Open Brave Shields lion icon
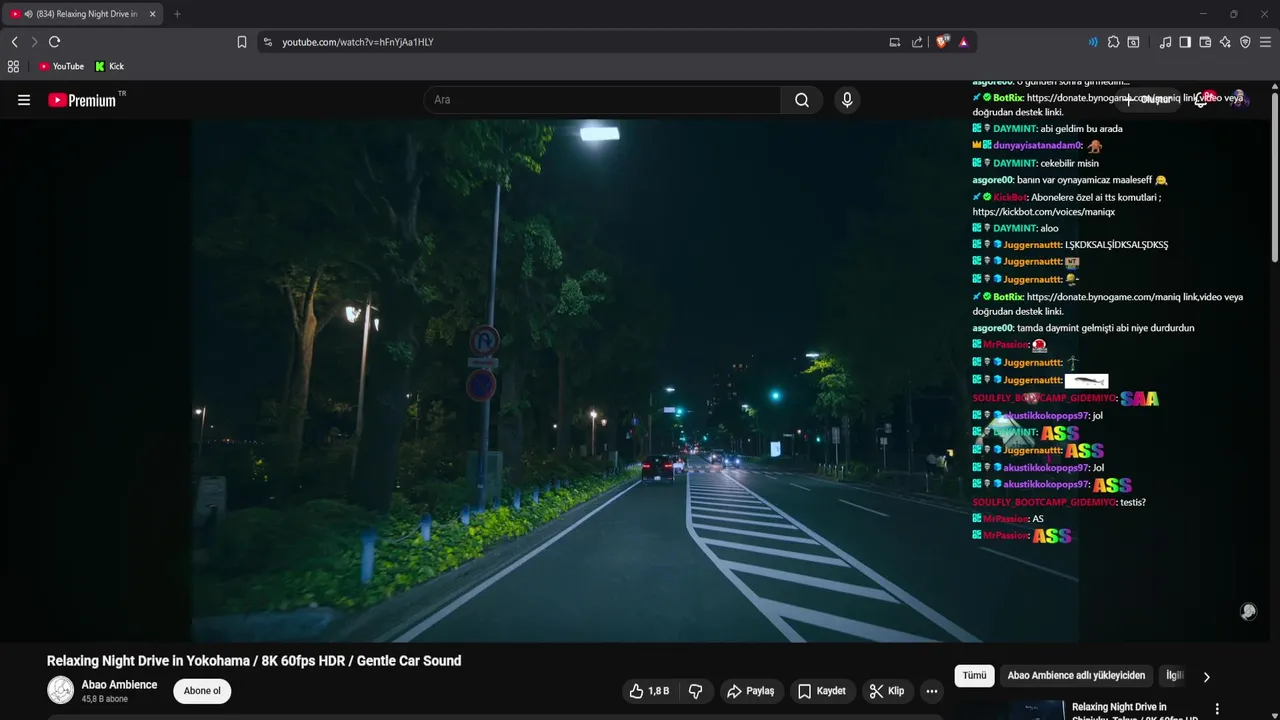Image resolution: width=1280 pixels, height=720 pixels. 942,42
